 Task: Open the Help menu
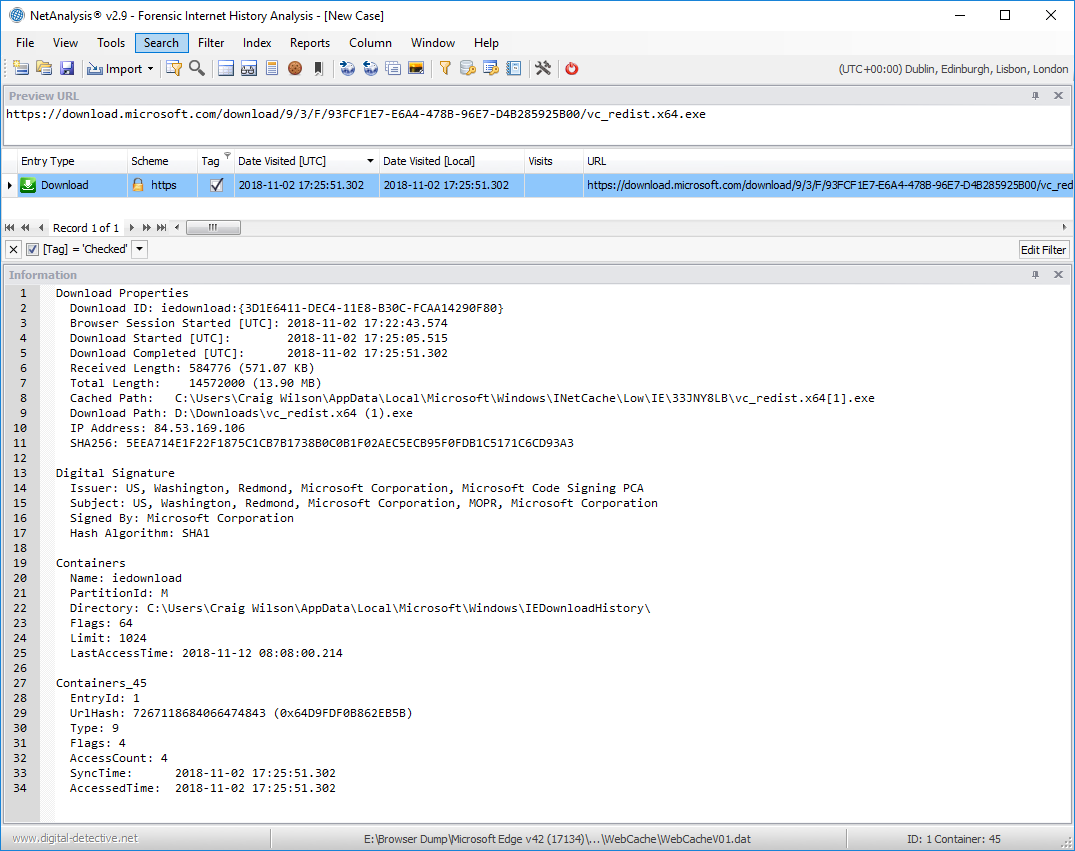(486, 43)
